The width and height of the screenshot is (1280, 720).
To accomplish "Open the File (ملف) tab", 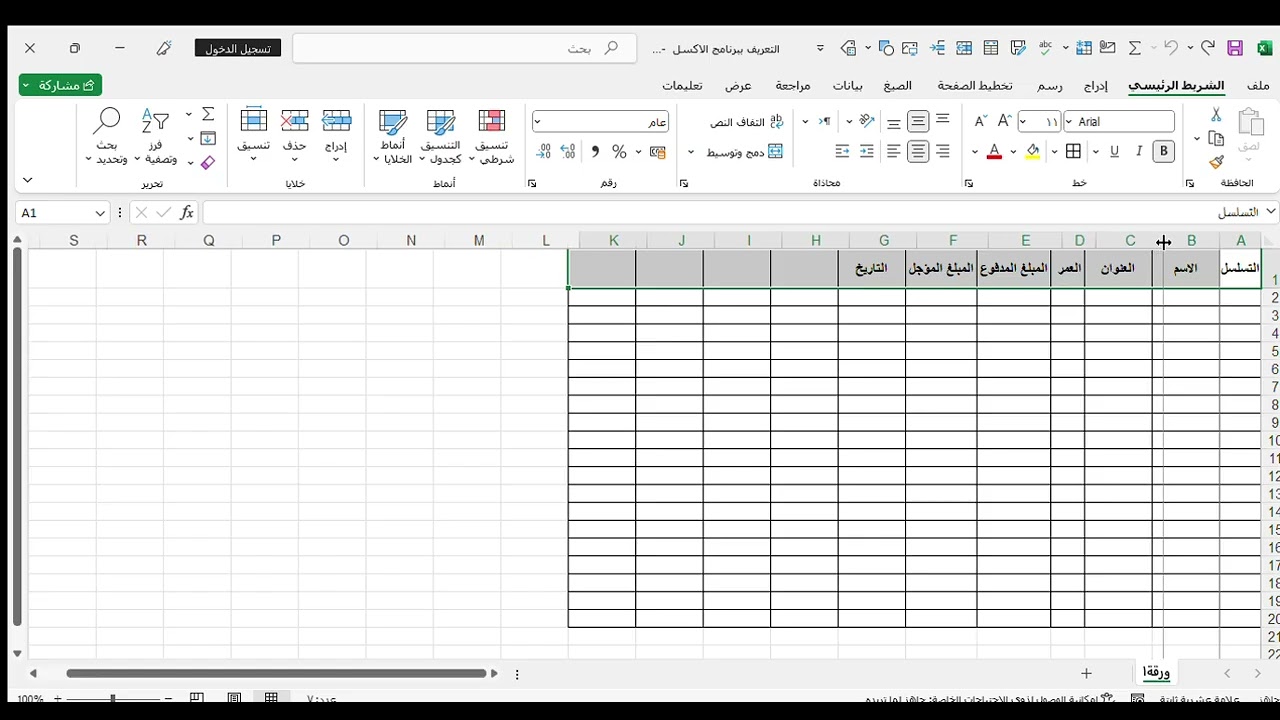I will click(x=1258, y=86).
